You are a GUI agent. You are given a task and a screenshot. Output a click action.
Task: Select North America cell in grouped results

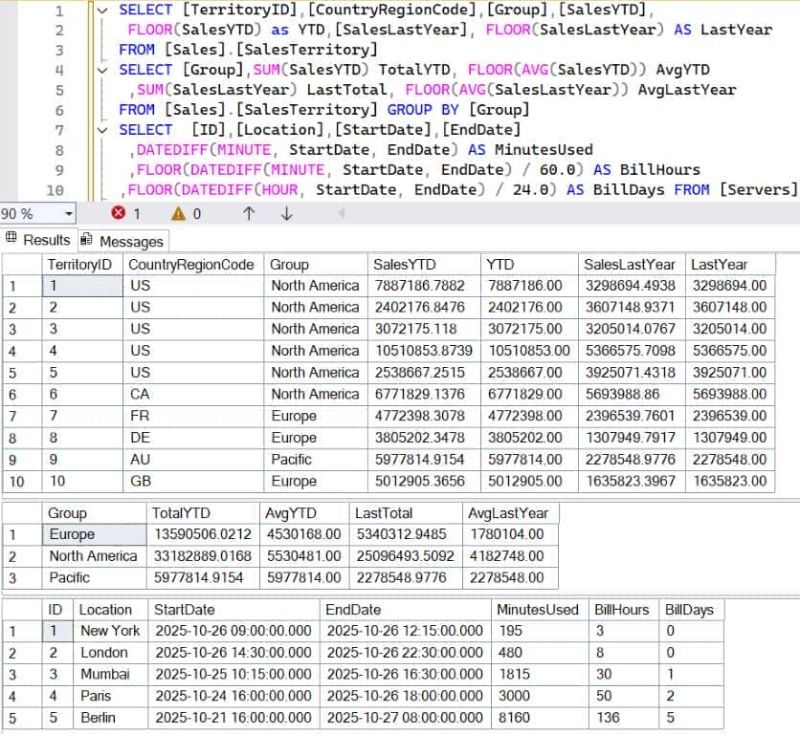pyautogui.click(x=94, y=556)
